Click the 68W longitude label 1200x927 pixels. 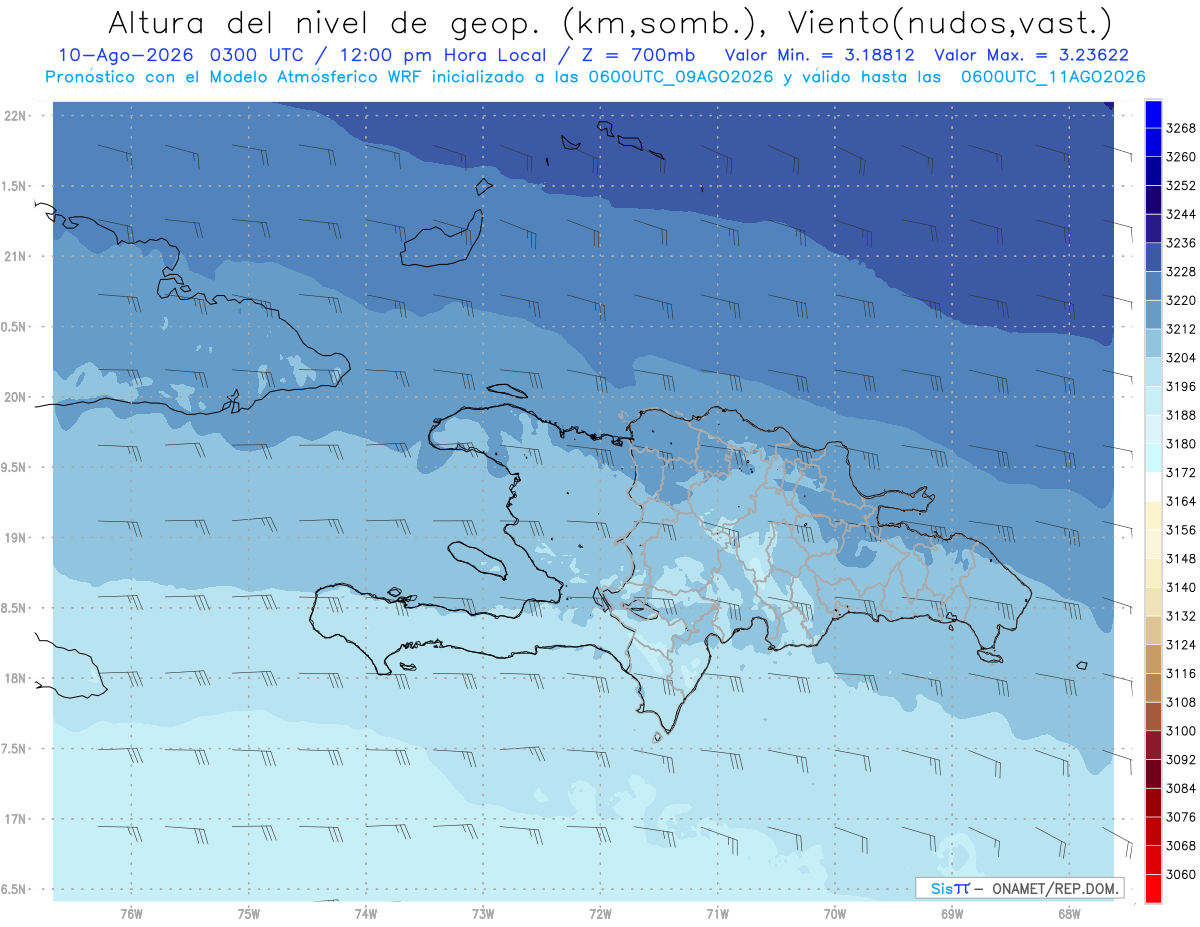(1069, 913)
